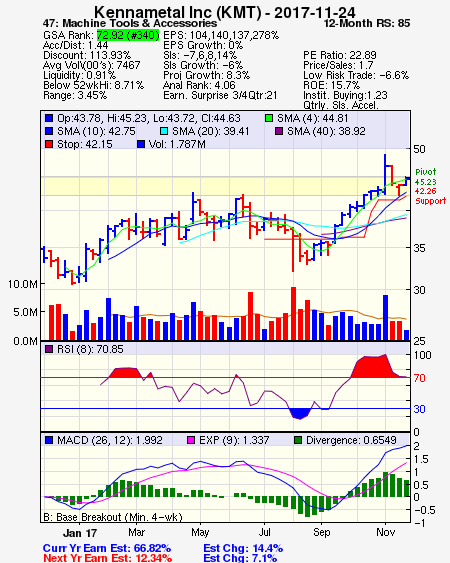Screen dimensions: 450x563
Task: Click the Stop: 42.15 legend text
Action: 85,144
